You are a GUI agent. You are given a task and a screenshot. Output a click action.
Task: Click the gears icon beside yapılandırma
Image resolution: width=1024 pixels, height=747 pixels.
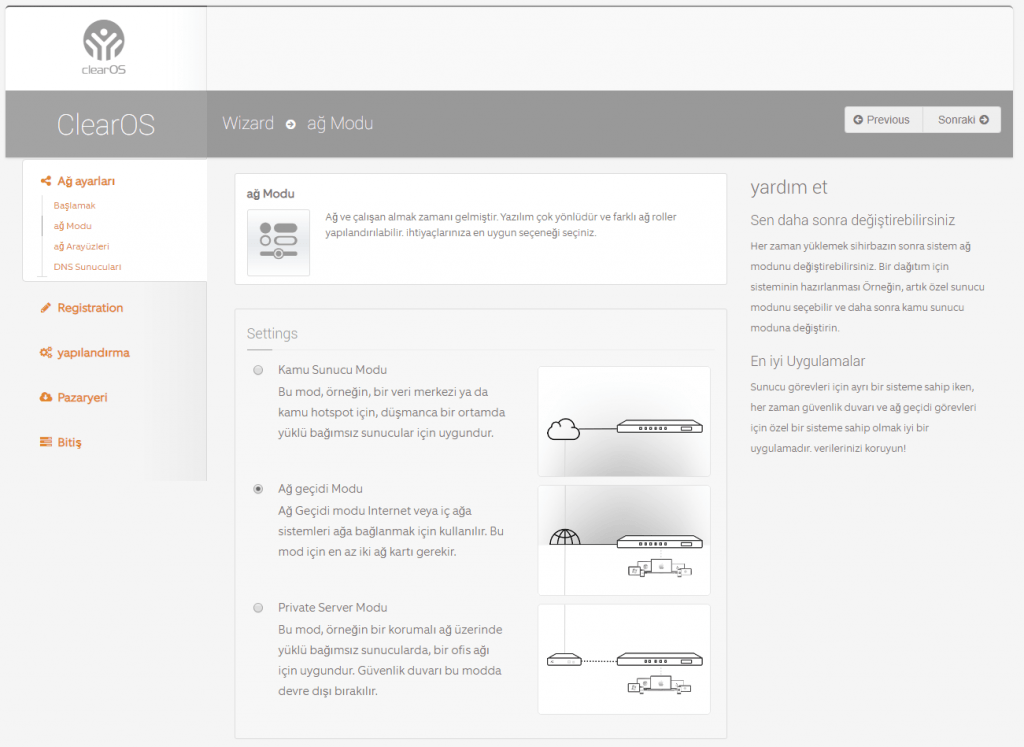[46, 353]
